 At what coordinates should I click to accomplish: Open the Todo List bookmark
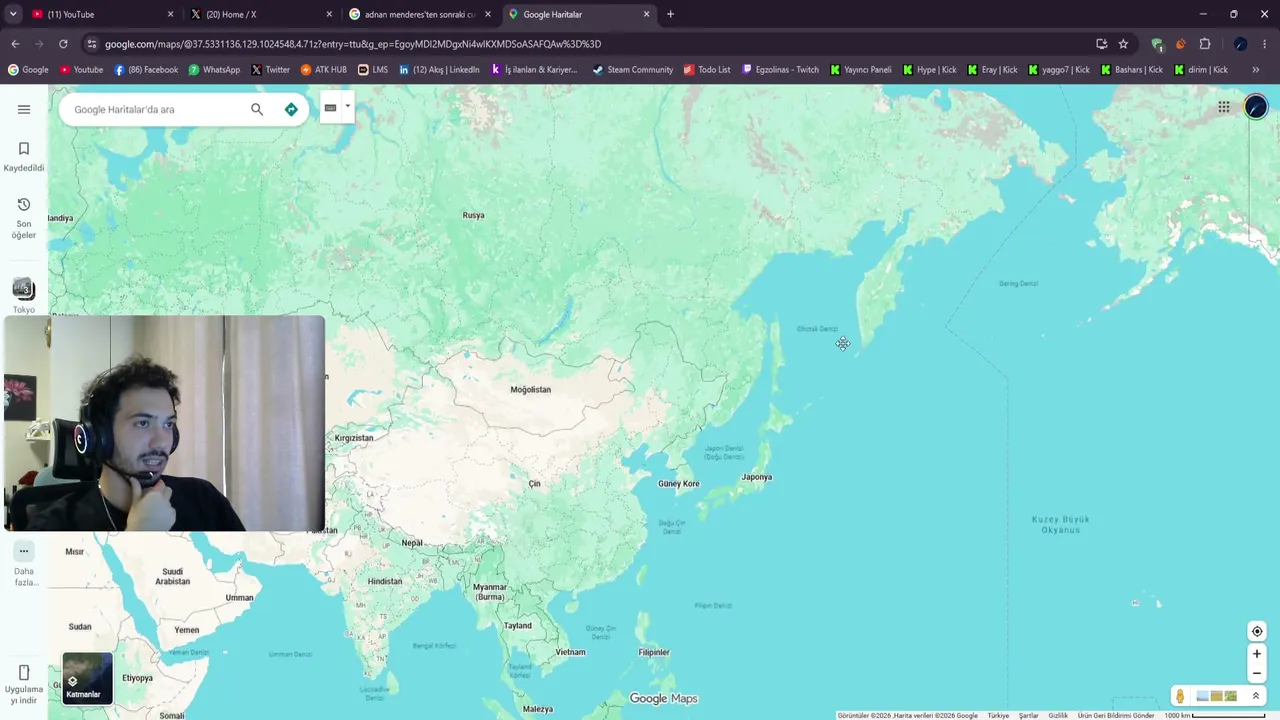pos(707,70)
